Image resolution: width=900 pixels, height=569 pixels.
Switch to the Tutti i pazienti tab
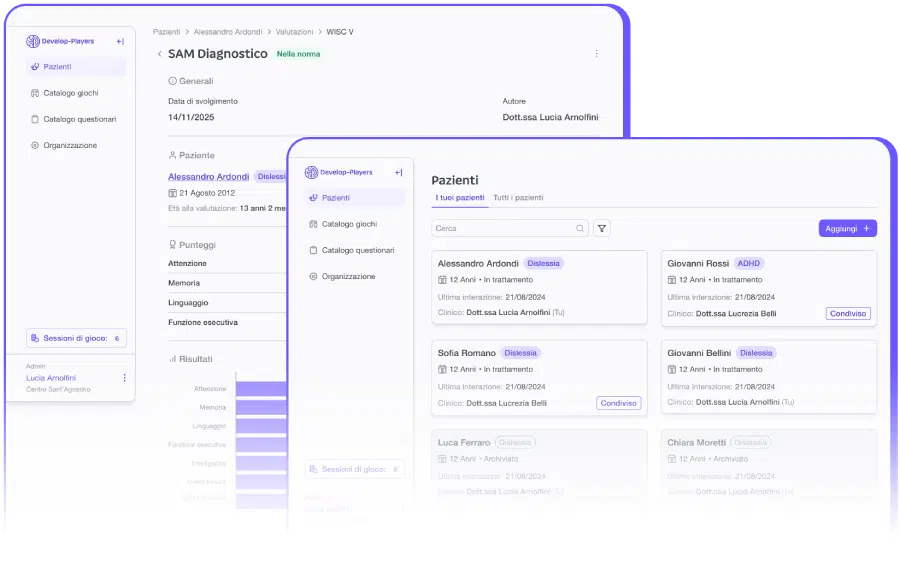point(518,198)
